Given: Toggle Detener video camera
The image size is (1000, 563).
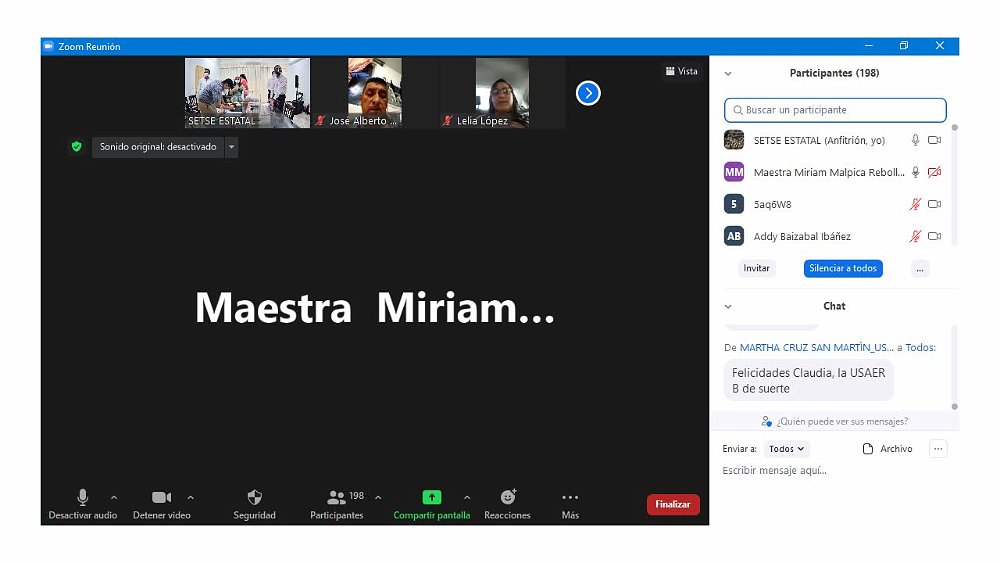Looking at the screenshot, I should (x=161, y=497).
